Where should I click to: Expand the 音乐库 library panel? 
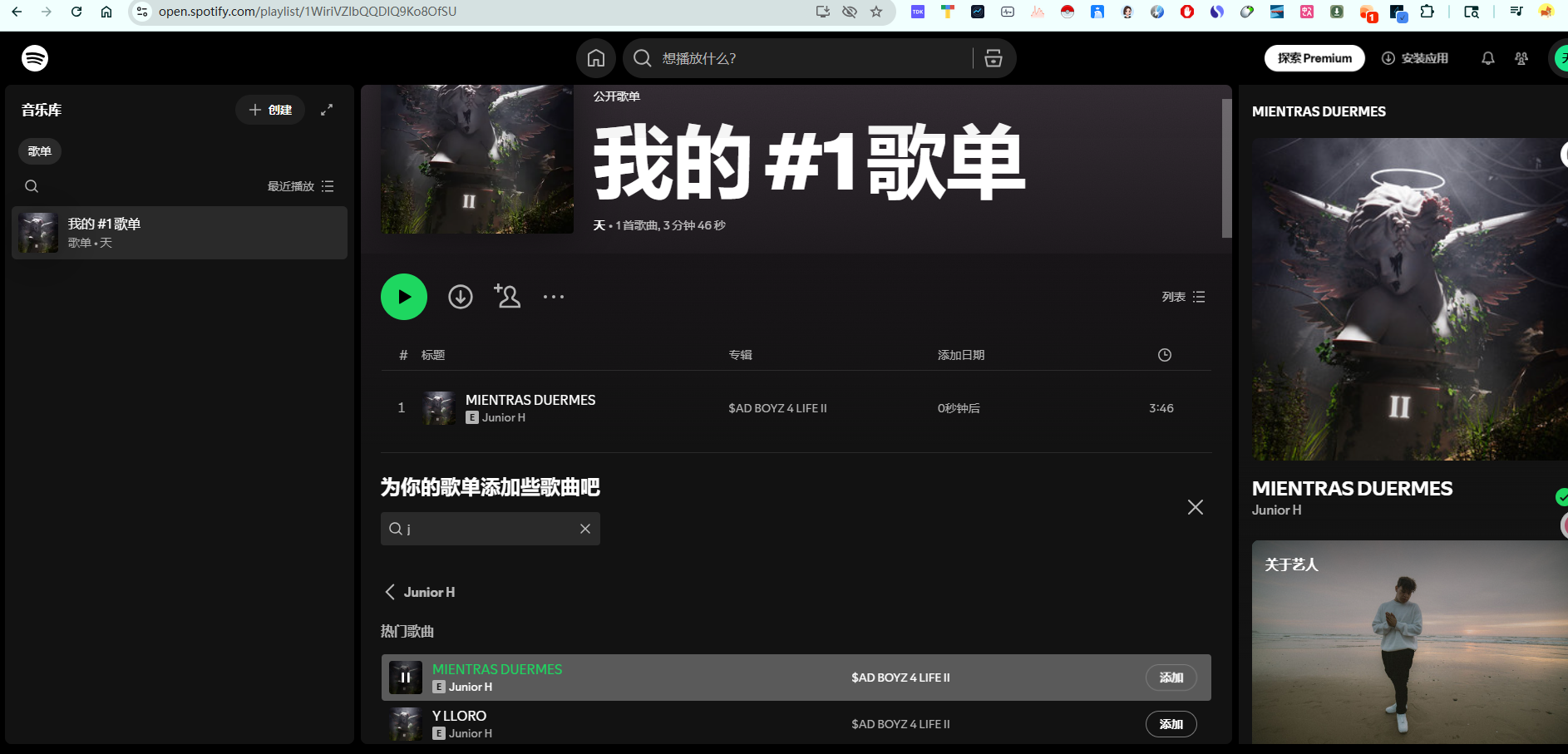[327, 110]
